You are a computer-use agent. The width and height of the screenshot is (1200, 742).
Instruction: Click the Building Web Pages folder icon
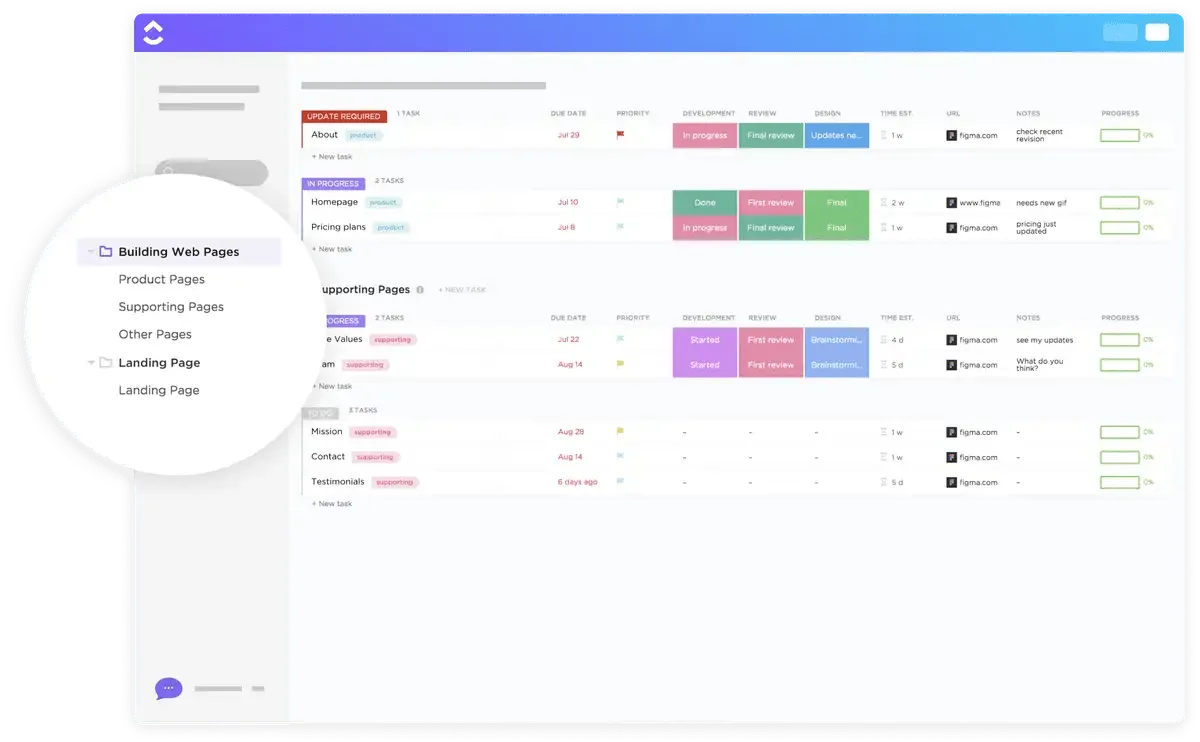click(105, 252)
